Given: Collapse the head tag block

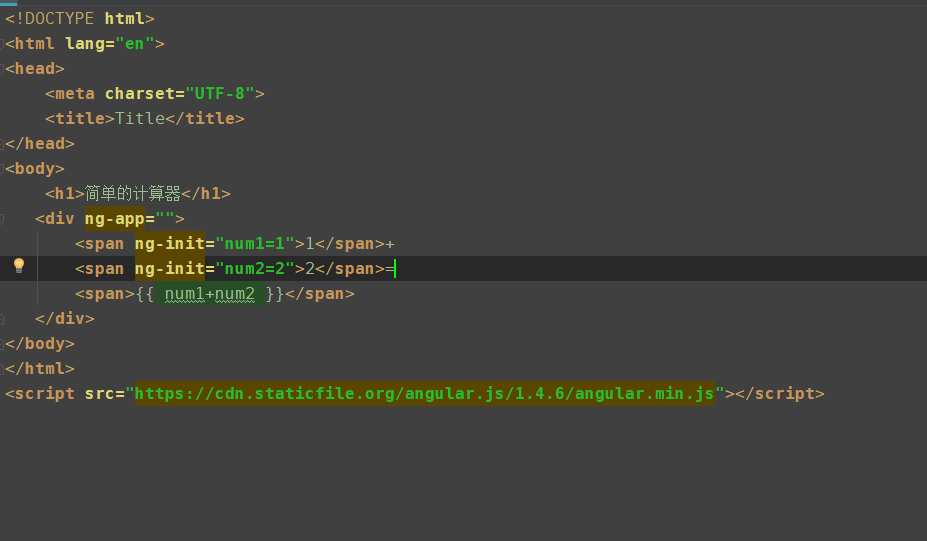Looking at the screenshot, I should [x=2, y=69].
